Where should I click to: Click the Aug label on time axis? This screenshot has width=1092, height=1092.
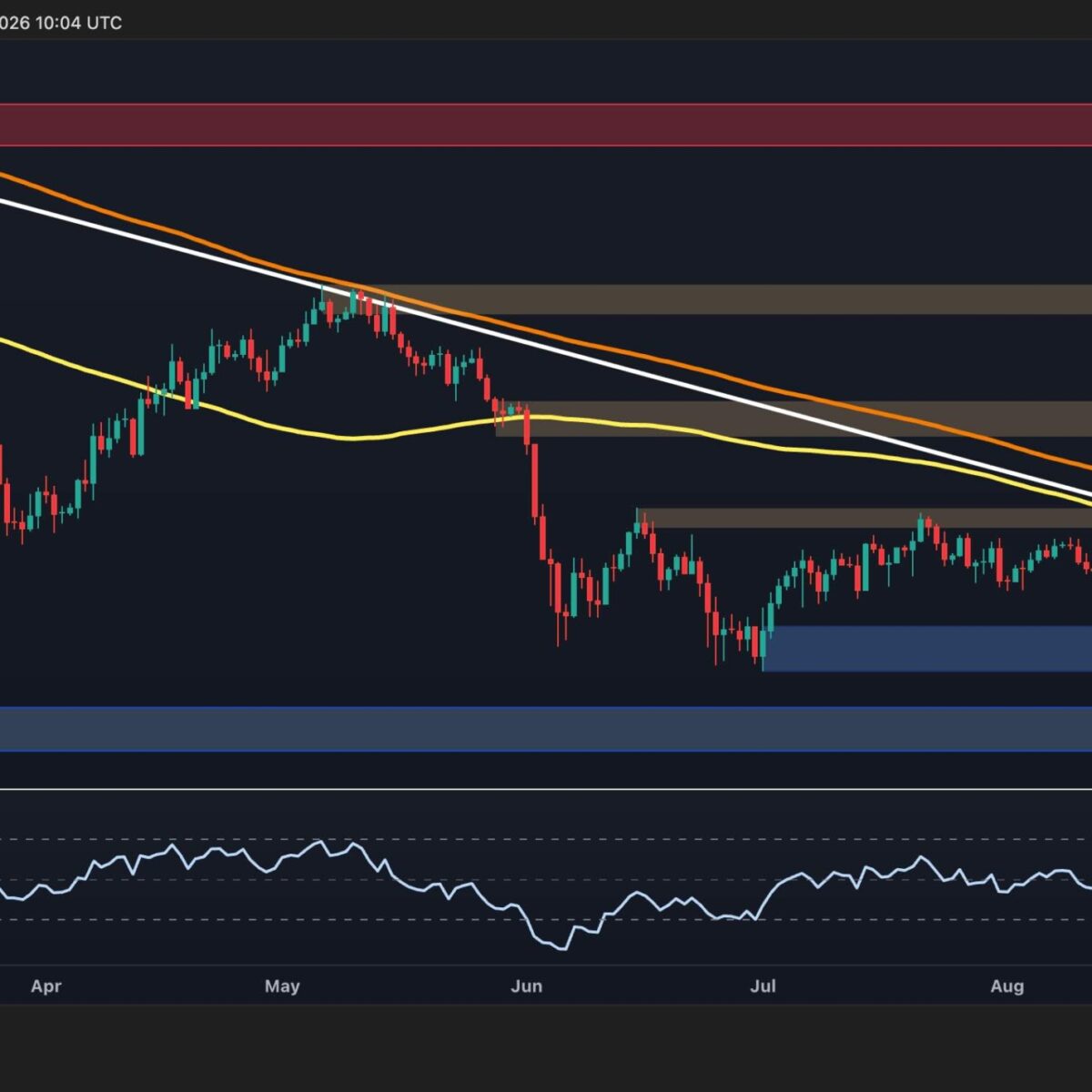point(1007,986)
